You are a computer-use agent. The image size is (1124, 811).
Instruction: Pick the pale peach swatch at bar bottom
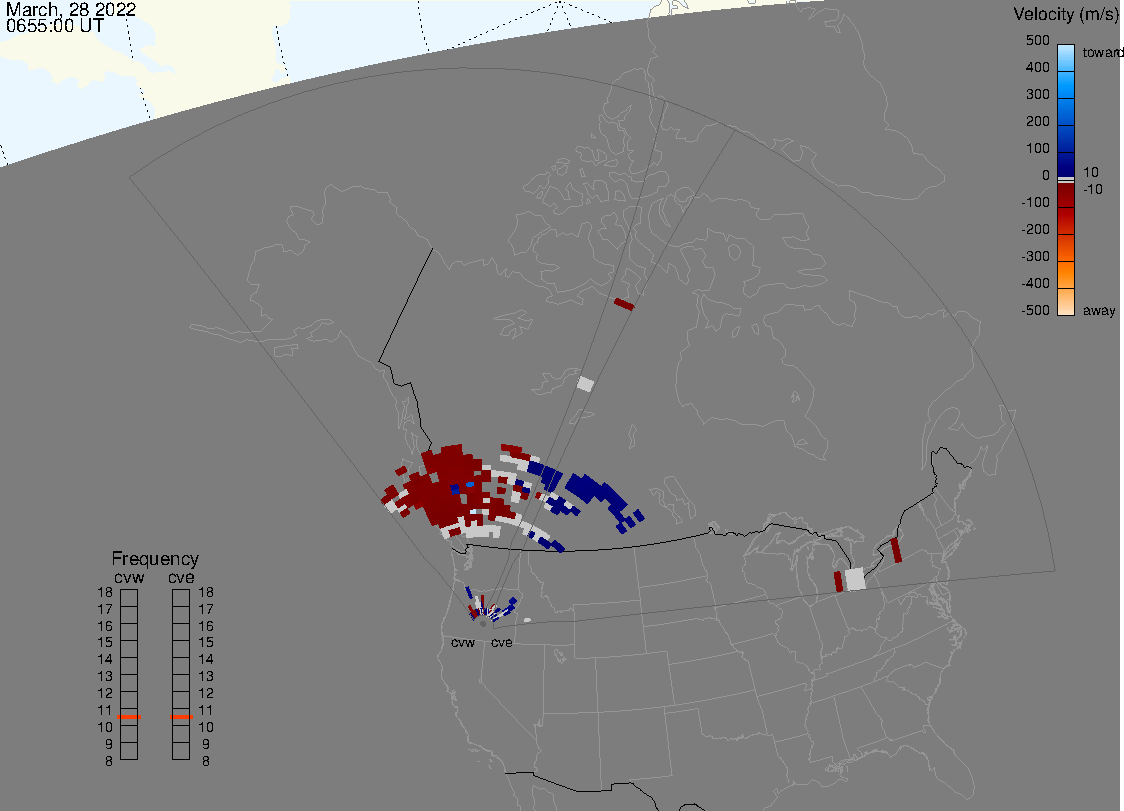1066,302
